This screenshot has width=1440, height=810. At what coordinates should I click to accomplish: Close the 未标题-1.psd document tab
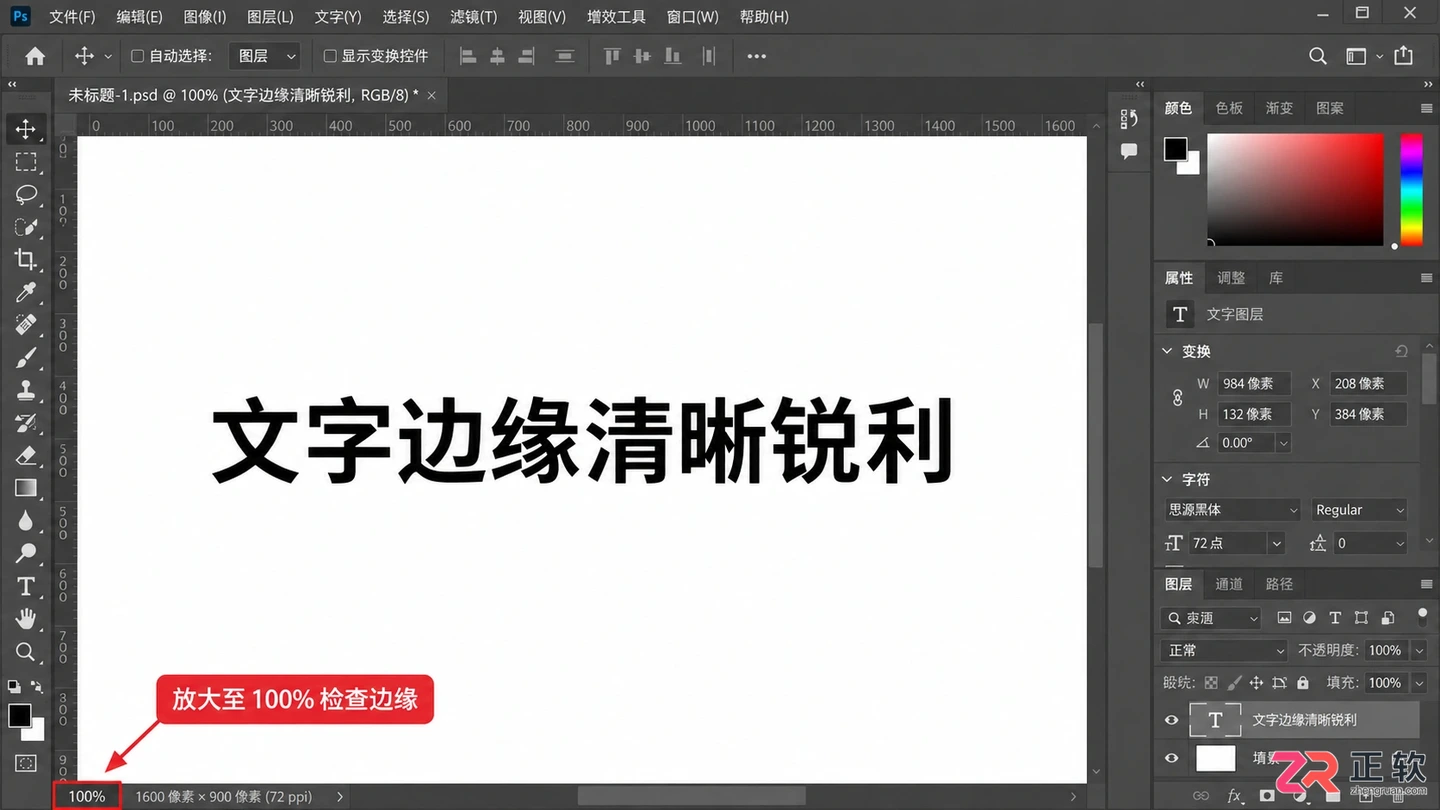tap(431, 96)
